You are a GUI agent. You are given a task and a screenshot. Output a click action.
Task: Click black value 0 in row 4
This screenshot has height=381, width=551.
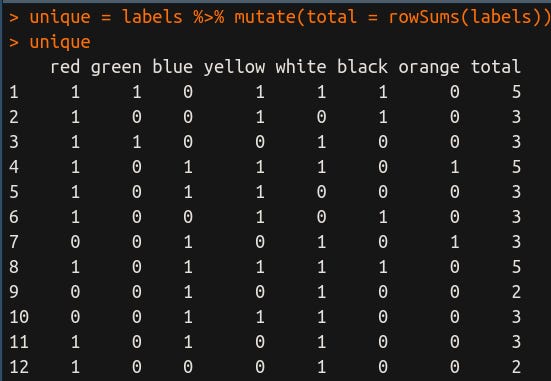pyautogui.click(x=383, y=167)
